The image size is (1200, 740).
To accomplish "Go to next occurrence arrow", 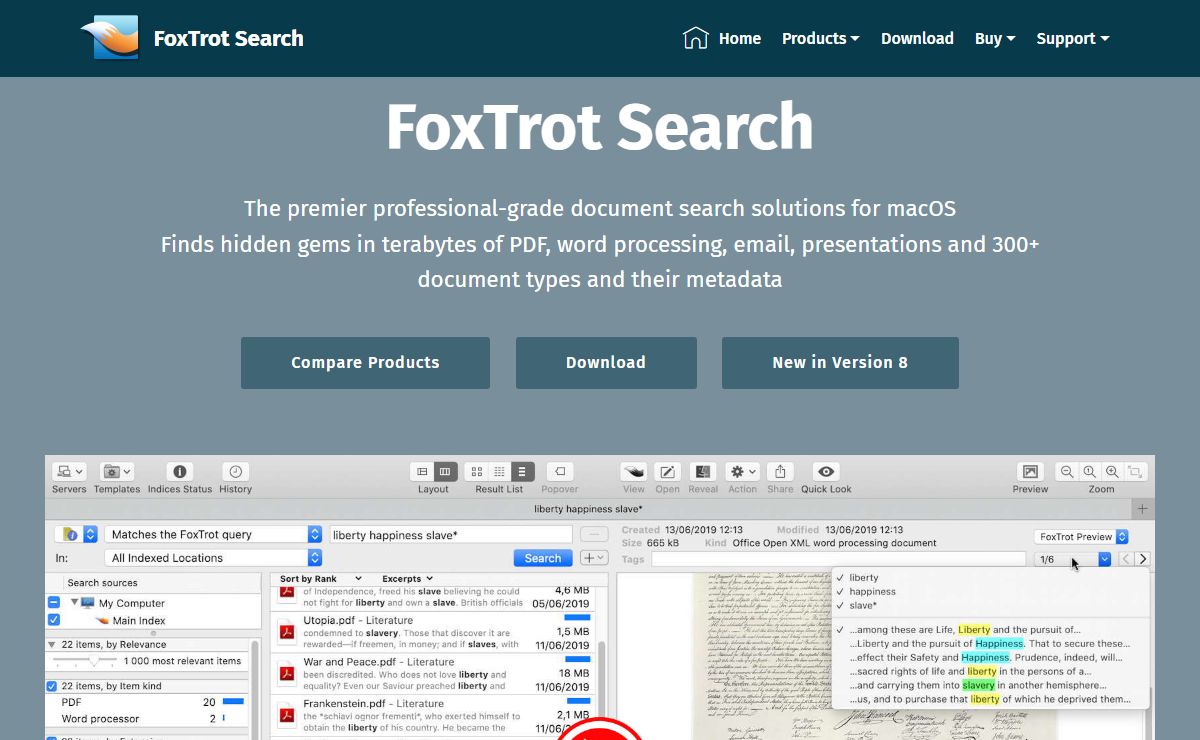I will tap(1143, 559).
